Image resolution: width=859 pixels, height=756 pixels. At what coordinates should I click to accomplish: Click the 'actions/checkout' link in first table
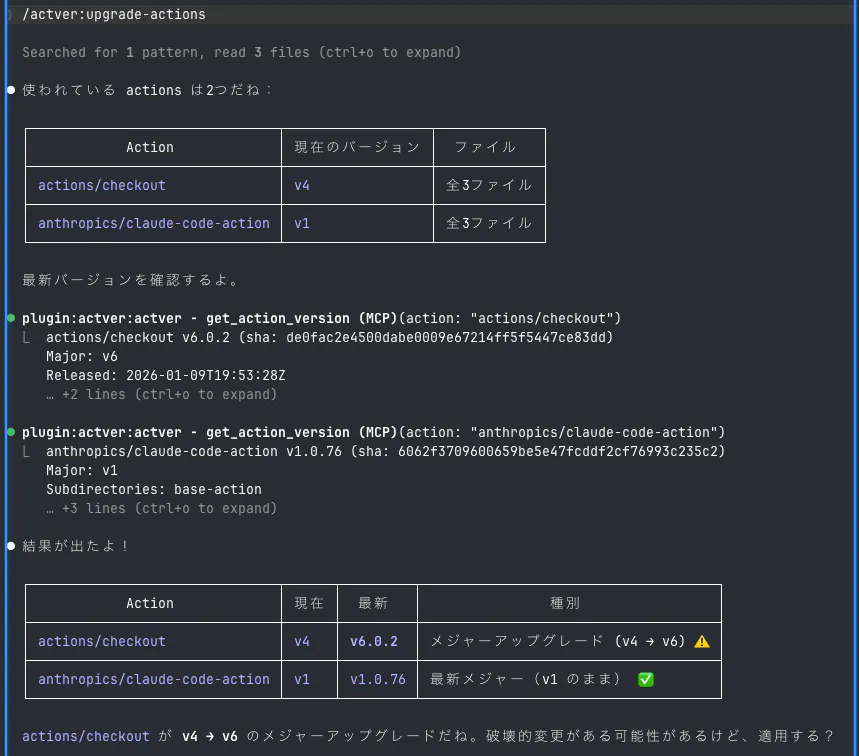pos(101,185)
